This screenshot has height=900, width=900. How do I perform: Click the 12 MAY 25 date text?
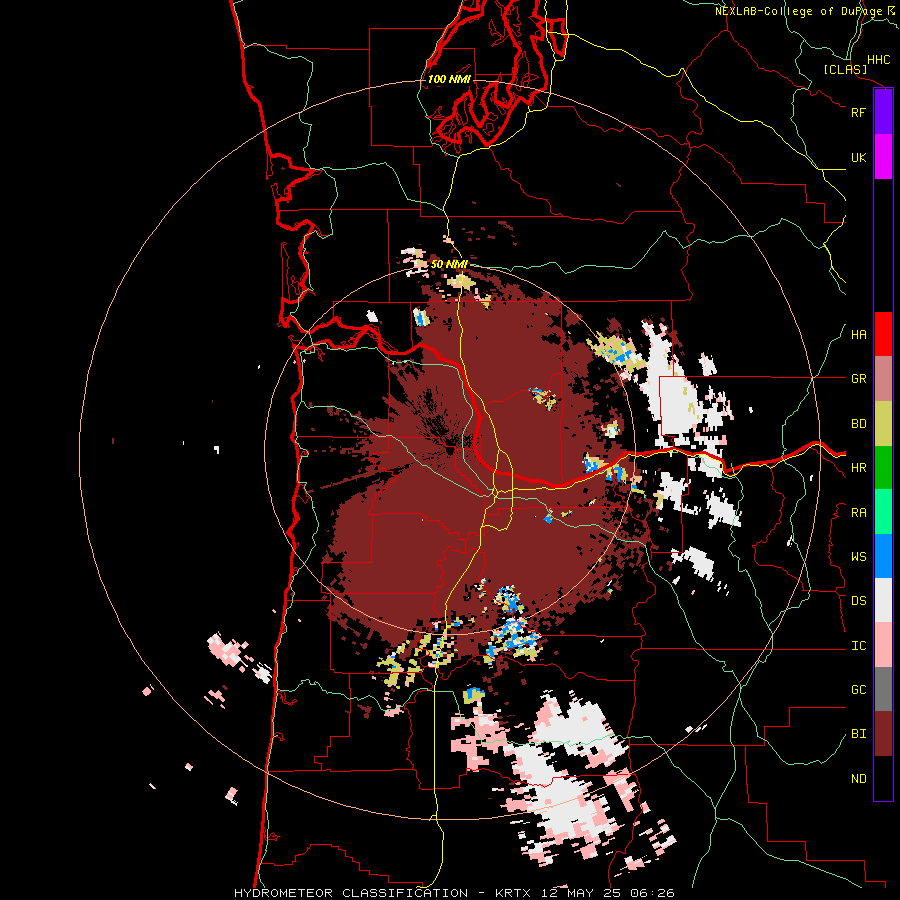tap(579, 893)
